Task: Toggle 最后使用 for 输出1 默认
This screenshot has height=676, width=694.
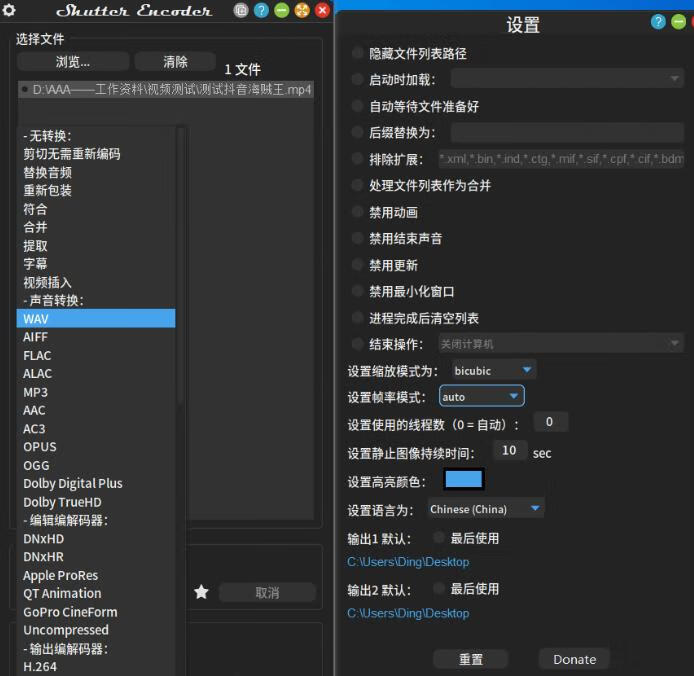Action: click(x=439, y=537)
